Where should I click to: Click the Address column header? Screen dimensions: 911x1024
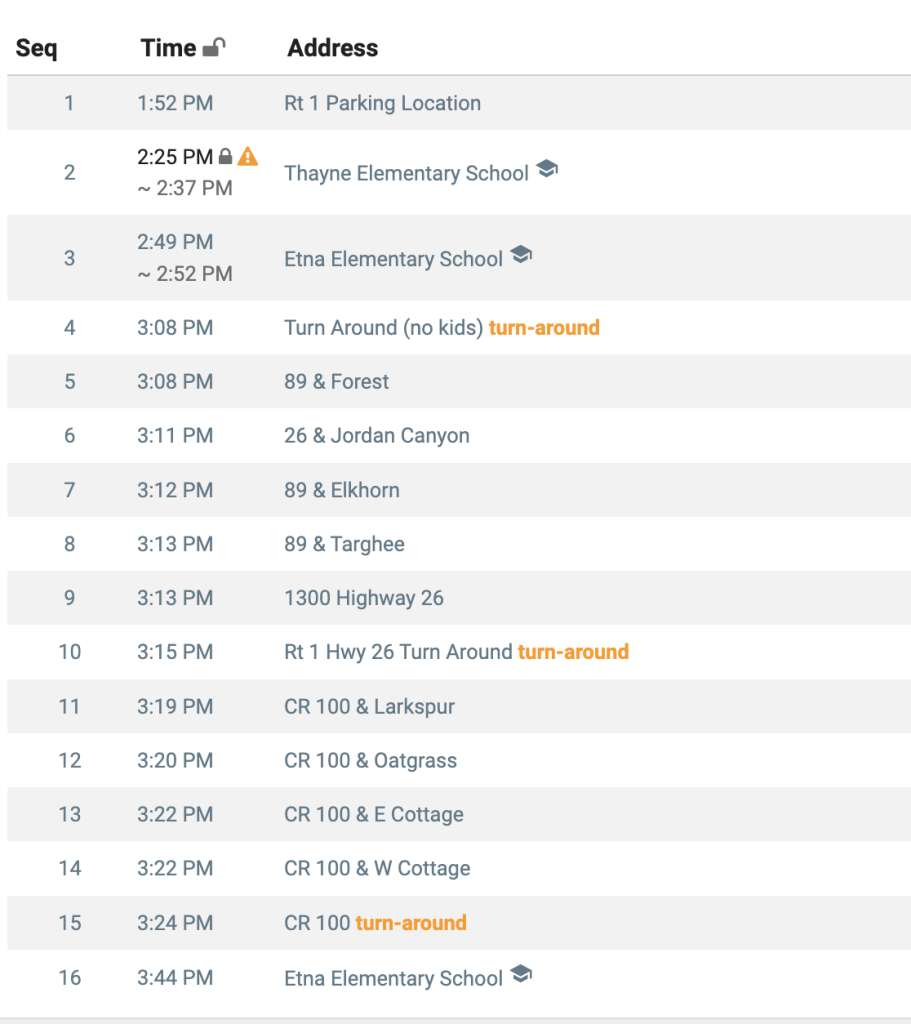click(x=333, y=48)
